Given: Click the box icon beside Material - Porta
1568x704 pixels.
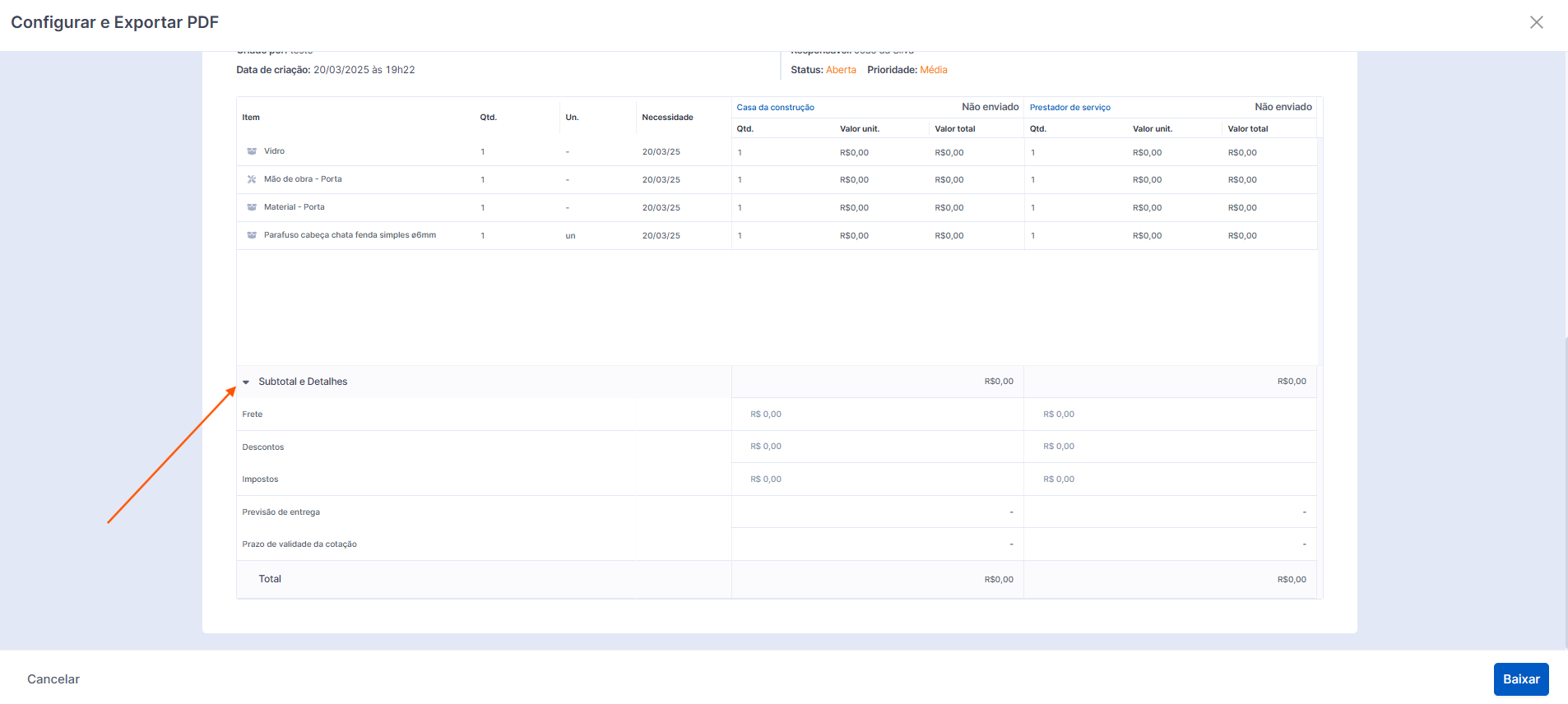Looking at the screenshot, I should click(x=252, y=207).
